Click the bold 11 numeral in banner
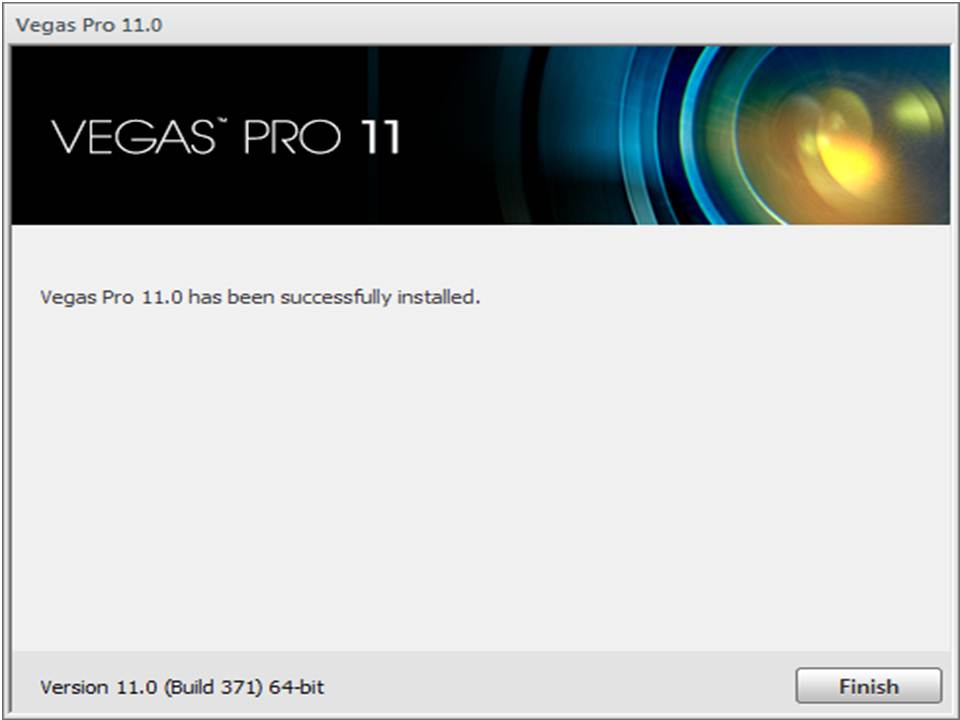Image resolution: width=960 pixels, height=720 pixels. point(380,137)
